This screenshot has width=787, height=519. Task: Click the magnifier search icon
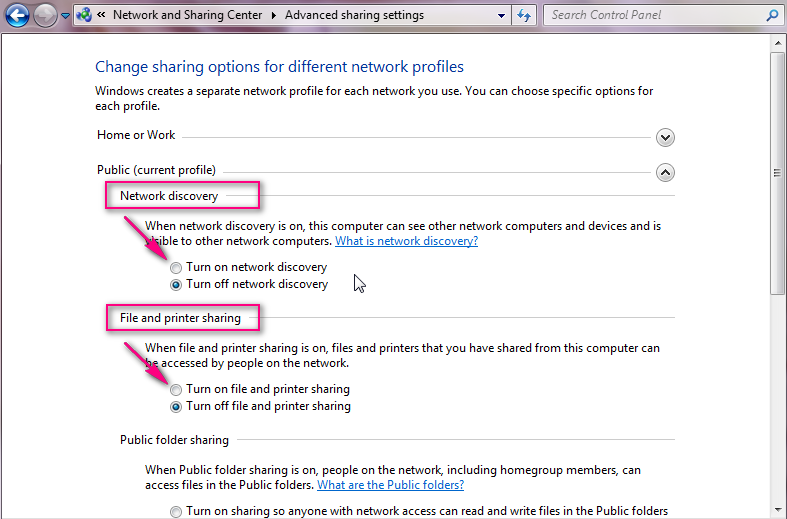click(772, 16)
